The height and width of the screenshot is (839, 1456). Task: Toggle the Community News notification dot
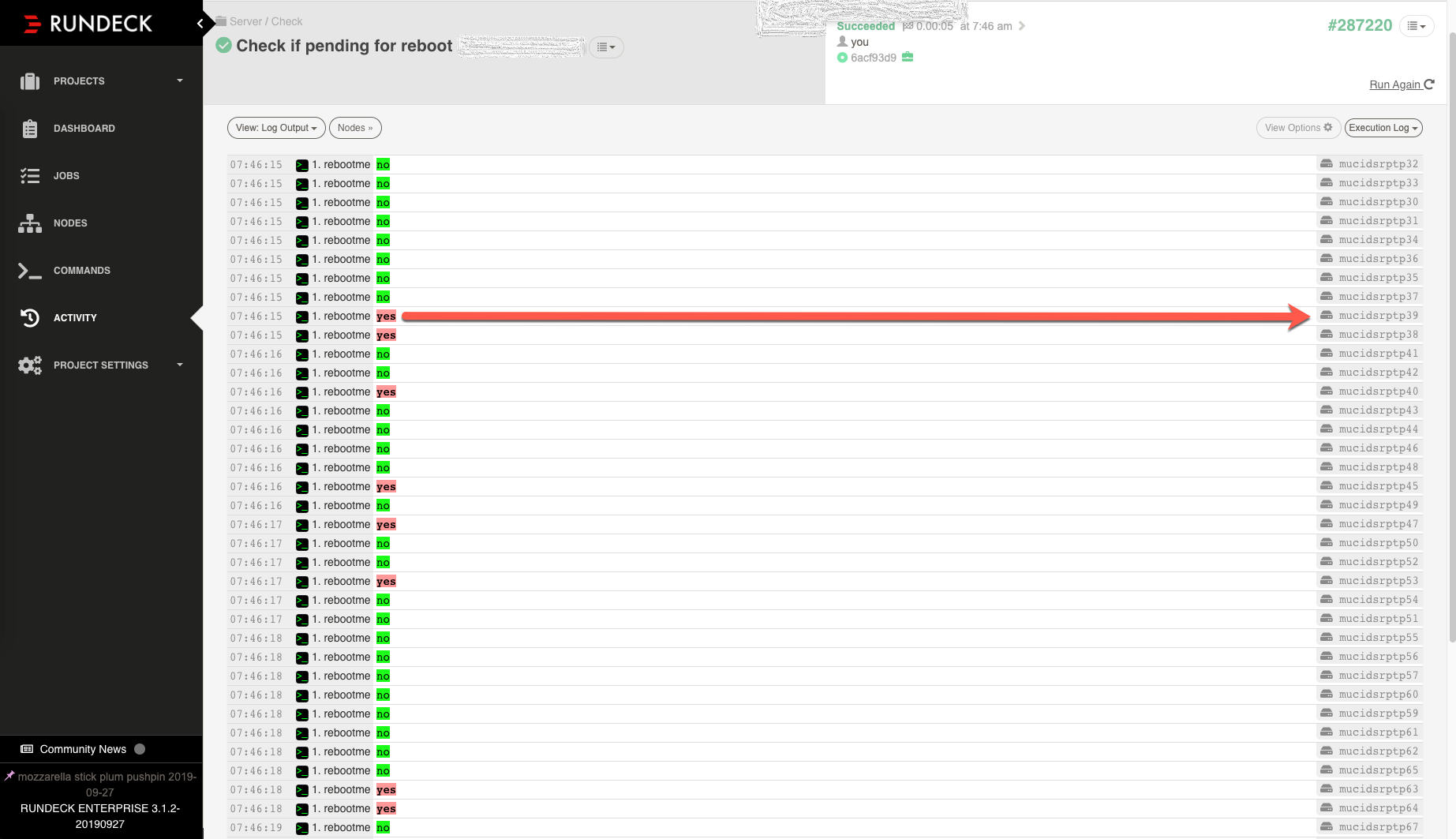point(139,748)
